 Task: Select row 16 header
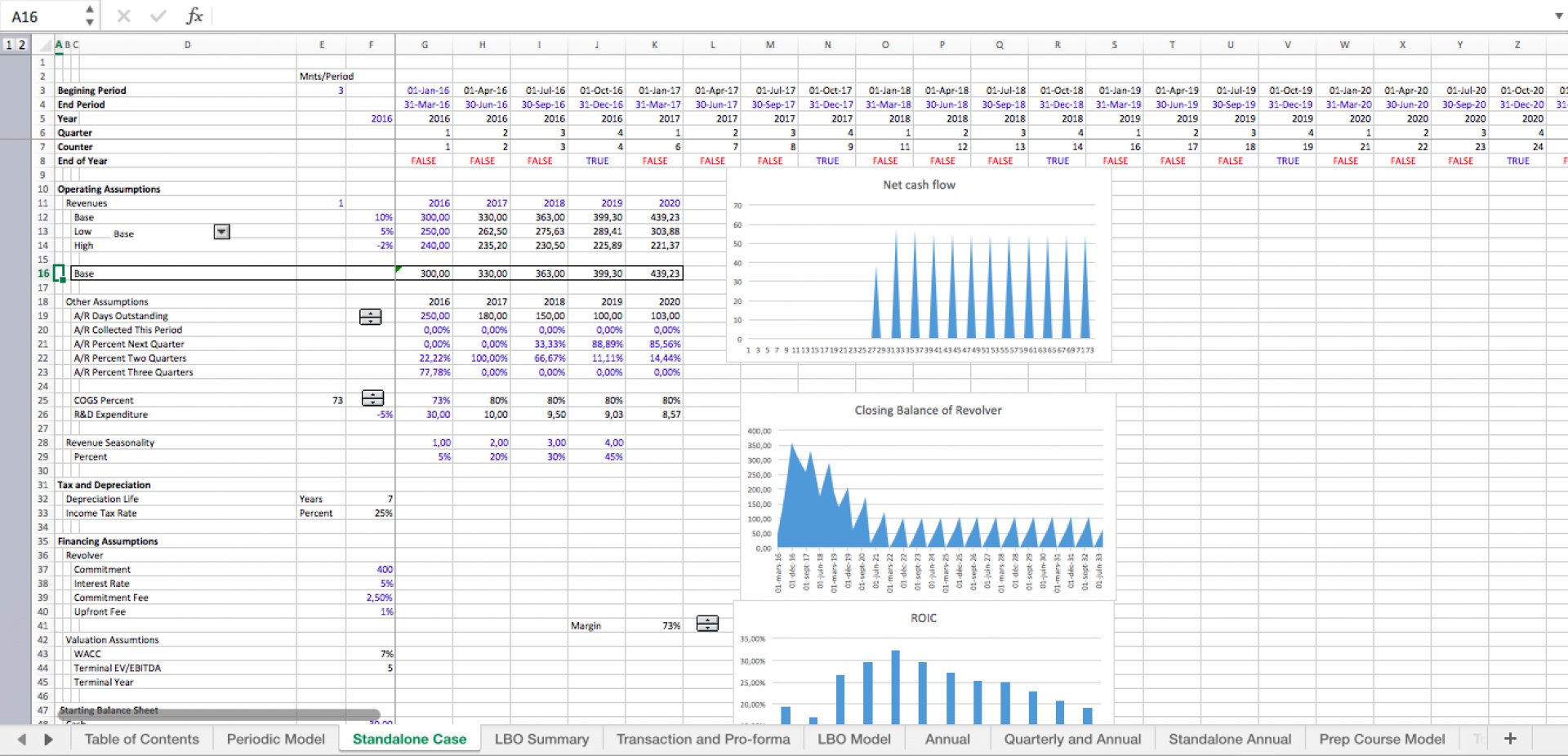coord(42,273)
